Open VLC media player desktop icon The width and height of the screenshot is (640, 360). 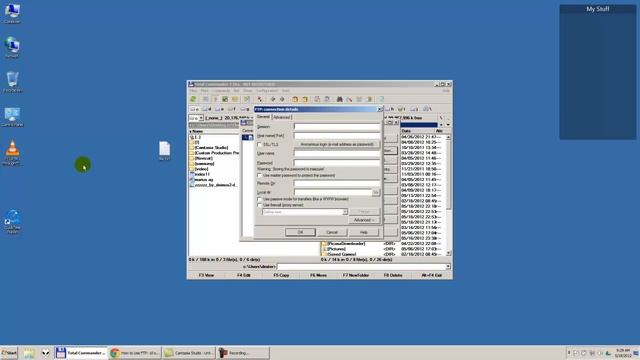pyautogui.click(x=12, y=153)
